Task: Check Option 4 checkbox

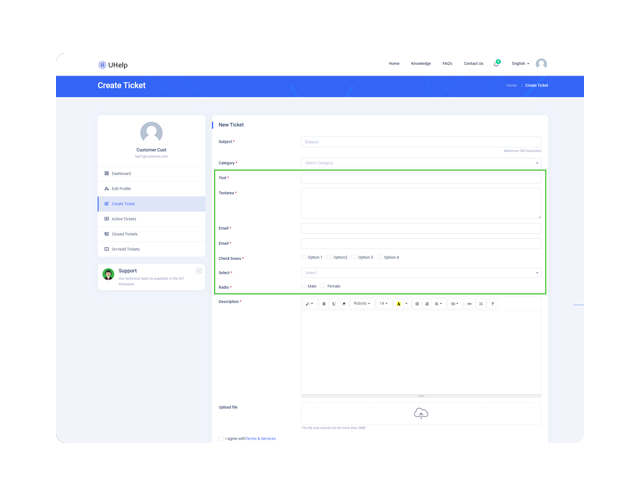Action: click(x=380, y=257)
